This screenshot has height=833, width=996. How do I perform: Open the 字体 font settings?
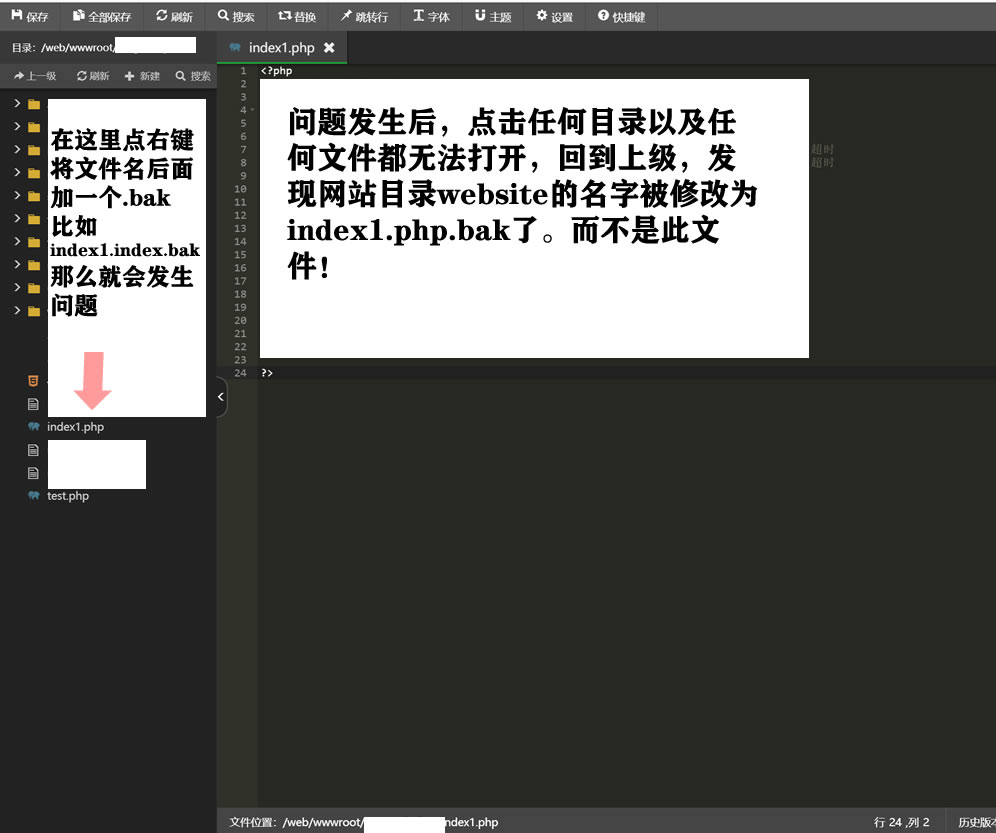[x=431, y=17]
